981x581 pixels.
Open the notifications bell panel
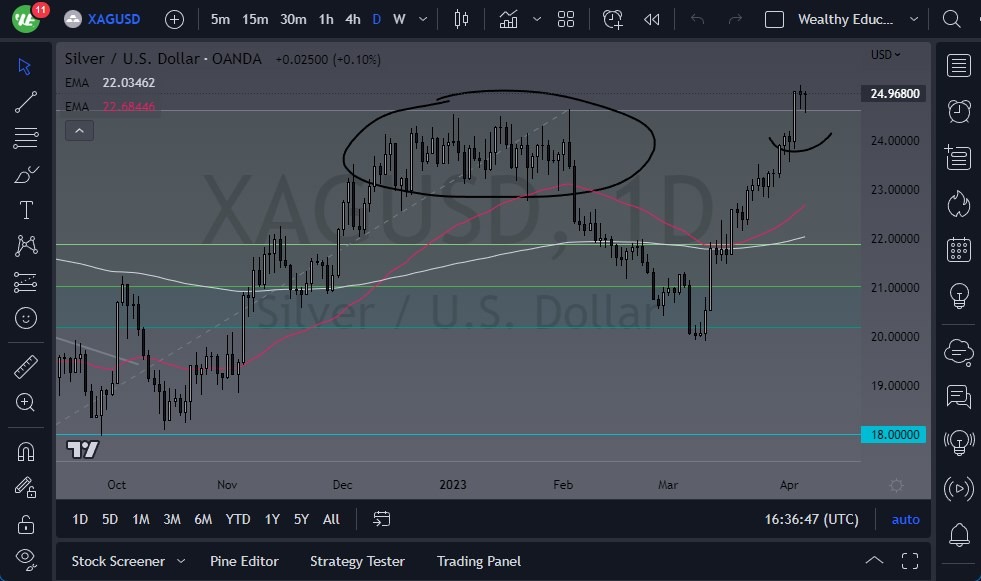click(958, 535)
